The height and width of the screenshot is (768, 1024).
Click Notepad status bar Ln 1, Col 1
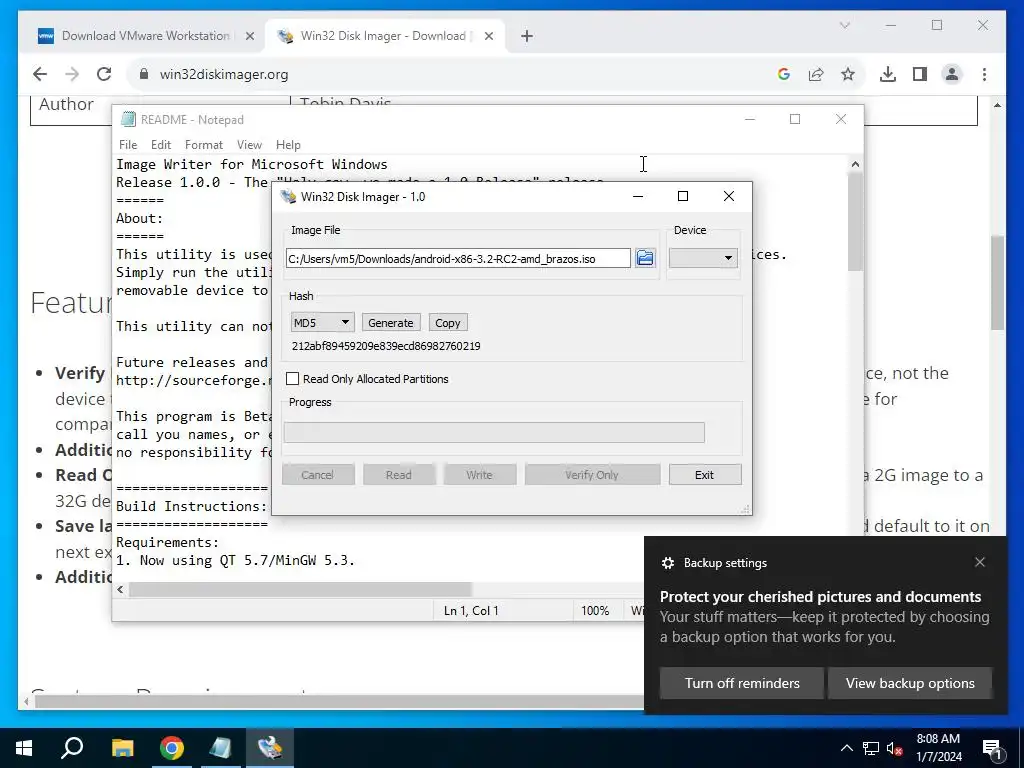471,611
